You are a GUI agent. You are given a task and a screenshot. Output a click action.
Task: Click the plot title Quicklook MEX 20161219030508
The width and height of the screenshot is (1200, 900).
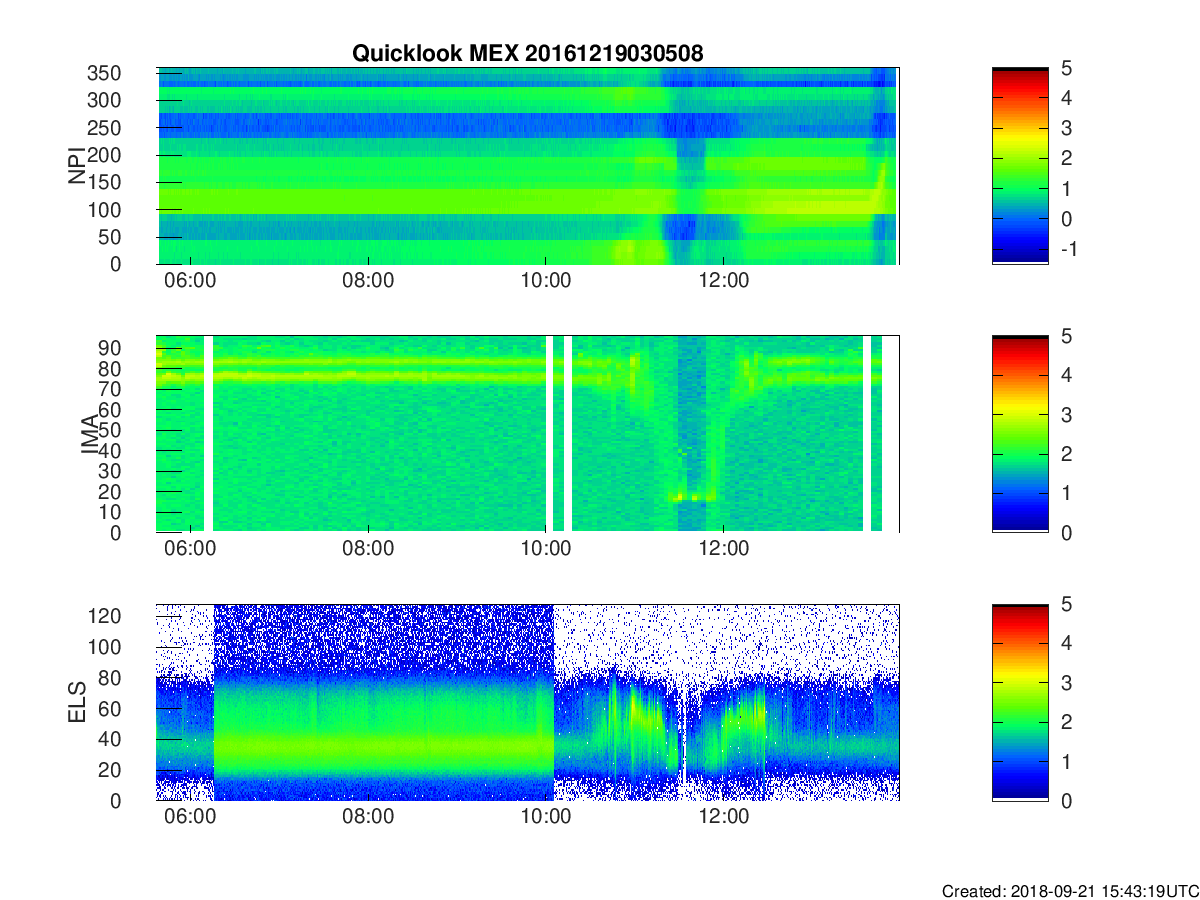tap(527, 54)
